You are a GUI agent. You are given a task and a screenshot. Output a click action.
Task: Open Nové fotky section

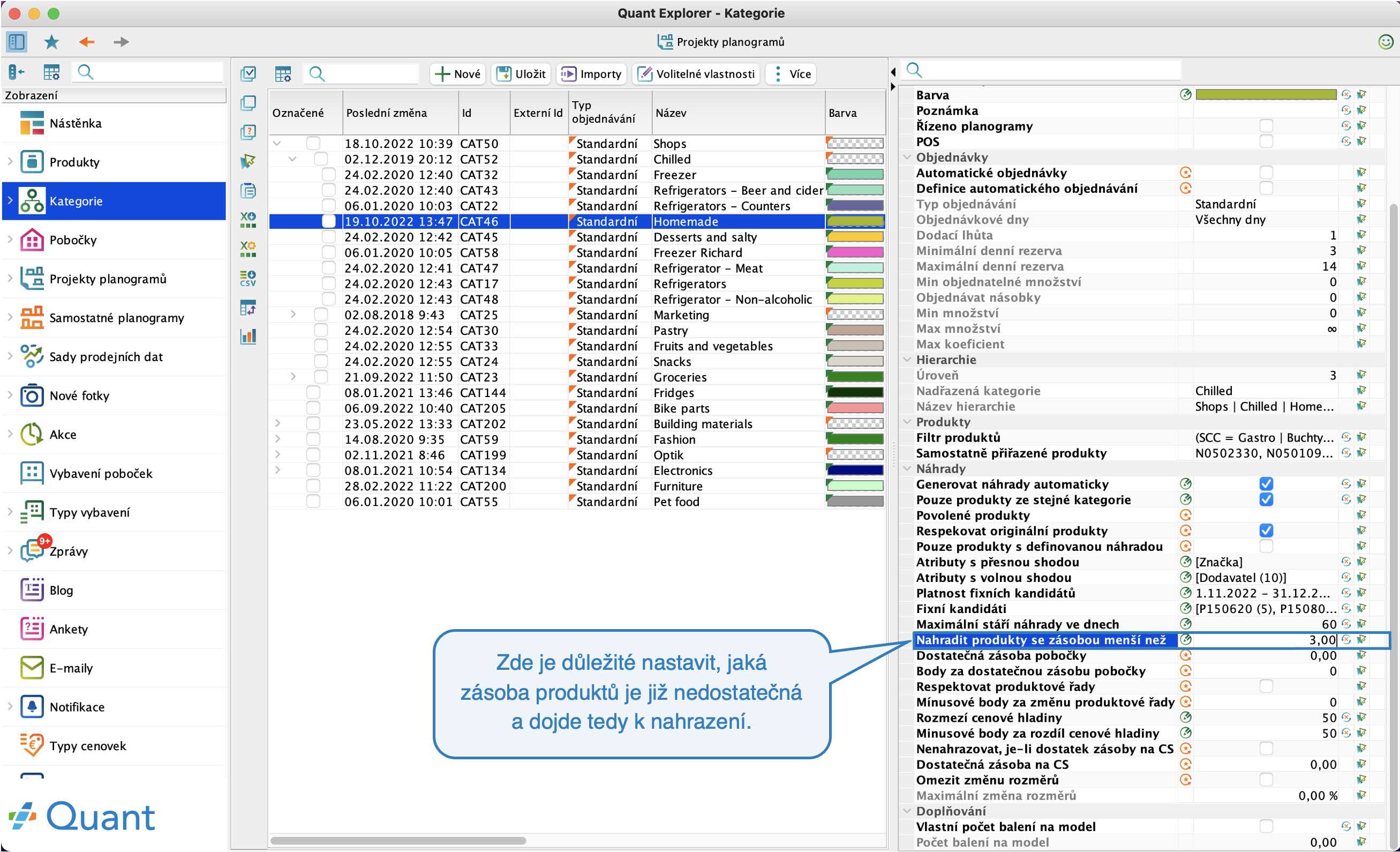point(114,395)
